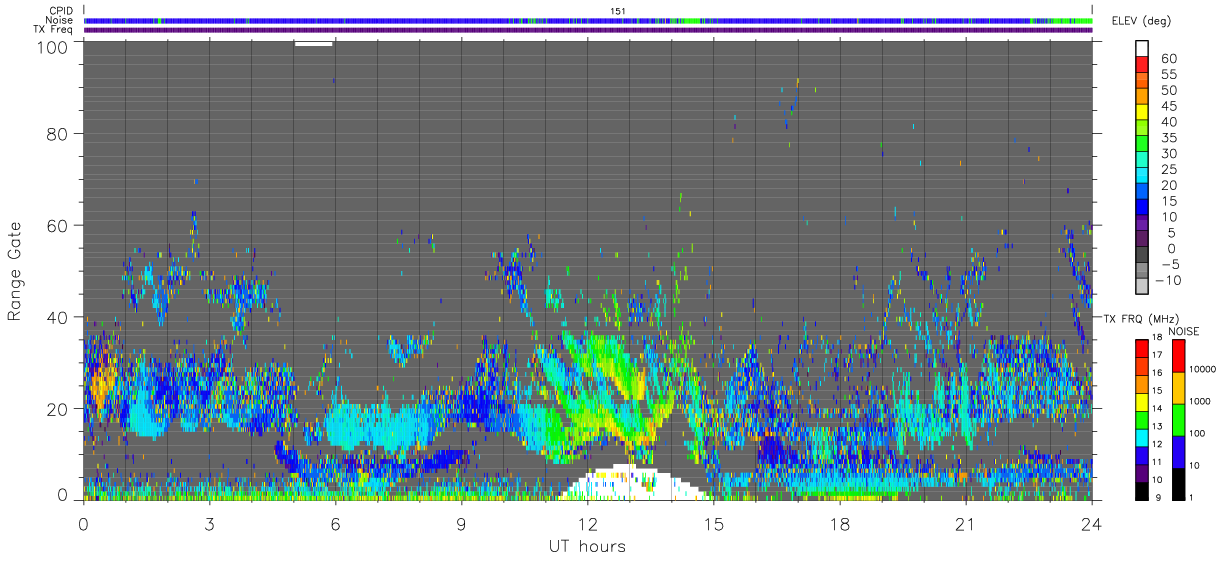The width and height of the screenshot is (1228, 567).
Task: Click the Noise row label above the plot
Action: [60, 20]
